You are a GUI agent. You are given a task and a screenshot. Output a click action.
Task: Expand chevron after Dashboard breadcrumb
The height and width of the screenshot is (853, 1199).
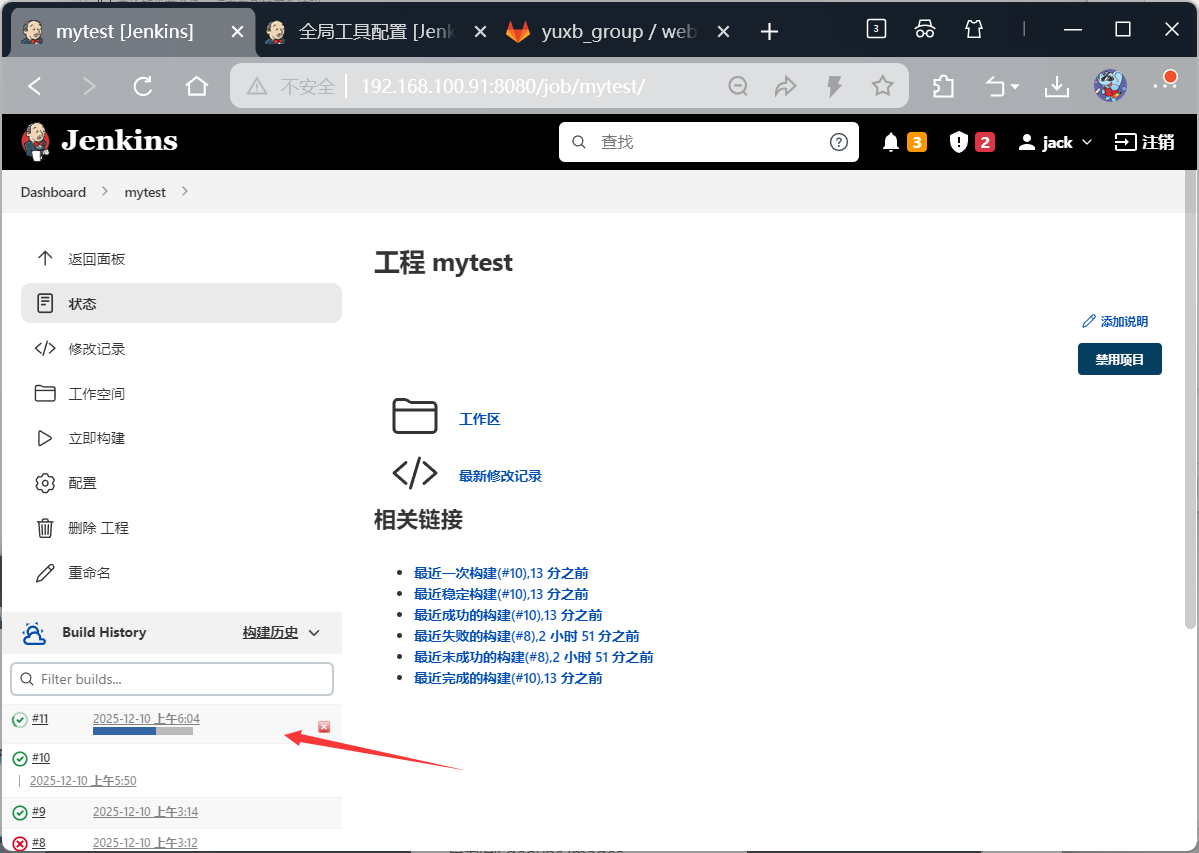pyautogui.click(x=105, y=191)
